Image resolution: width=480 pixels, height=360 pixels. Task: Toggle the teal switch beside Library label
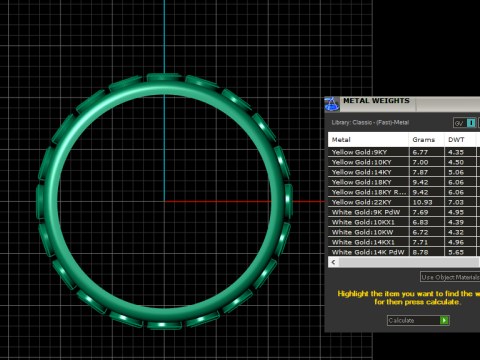pos(471,123)
